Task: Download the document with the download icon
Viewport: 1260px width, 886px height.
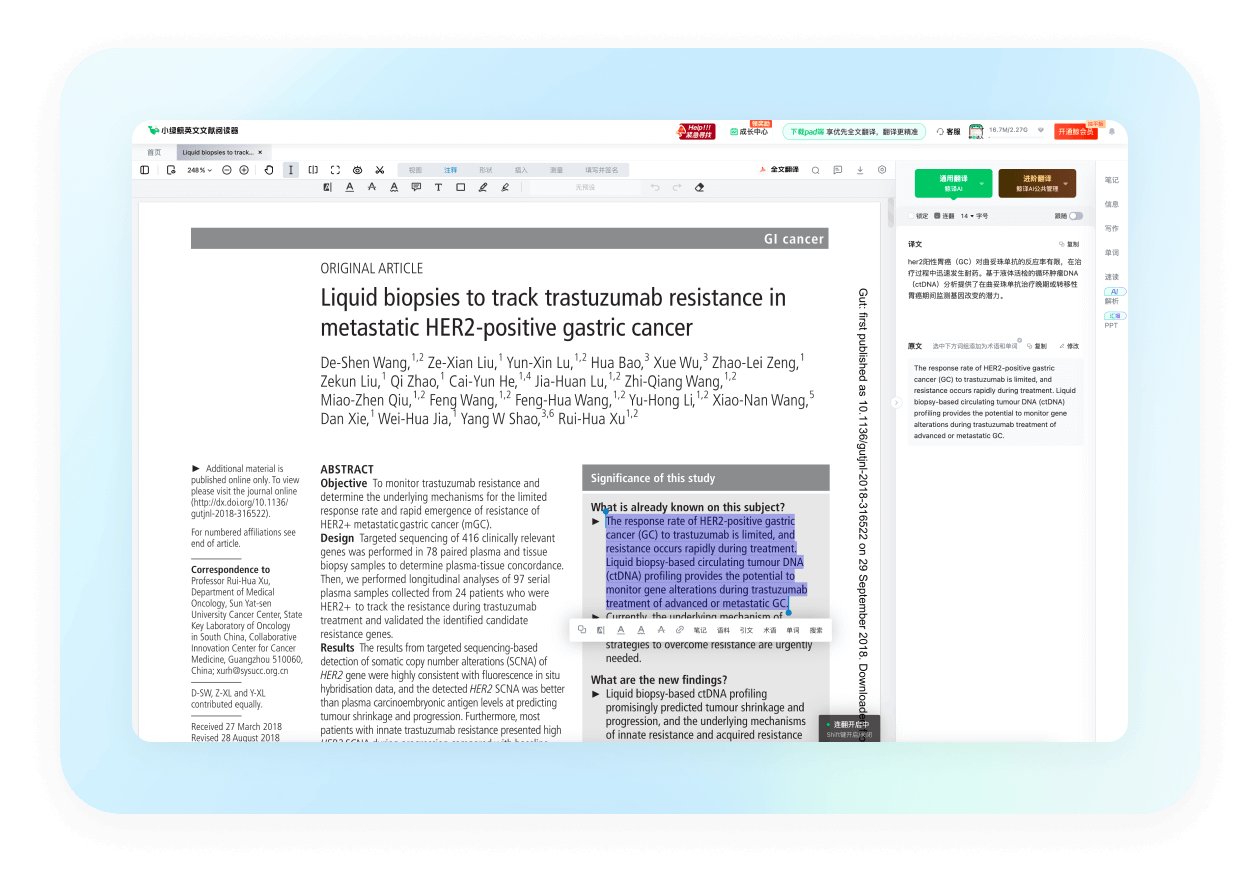Action: point(860,170)
